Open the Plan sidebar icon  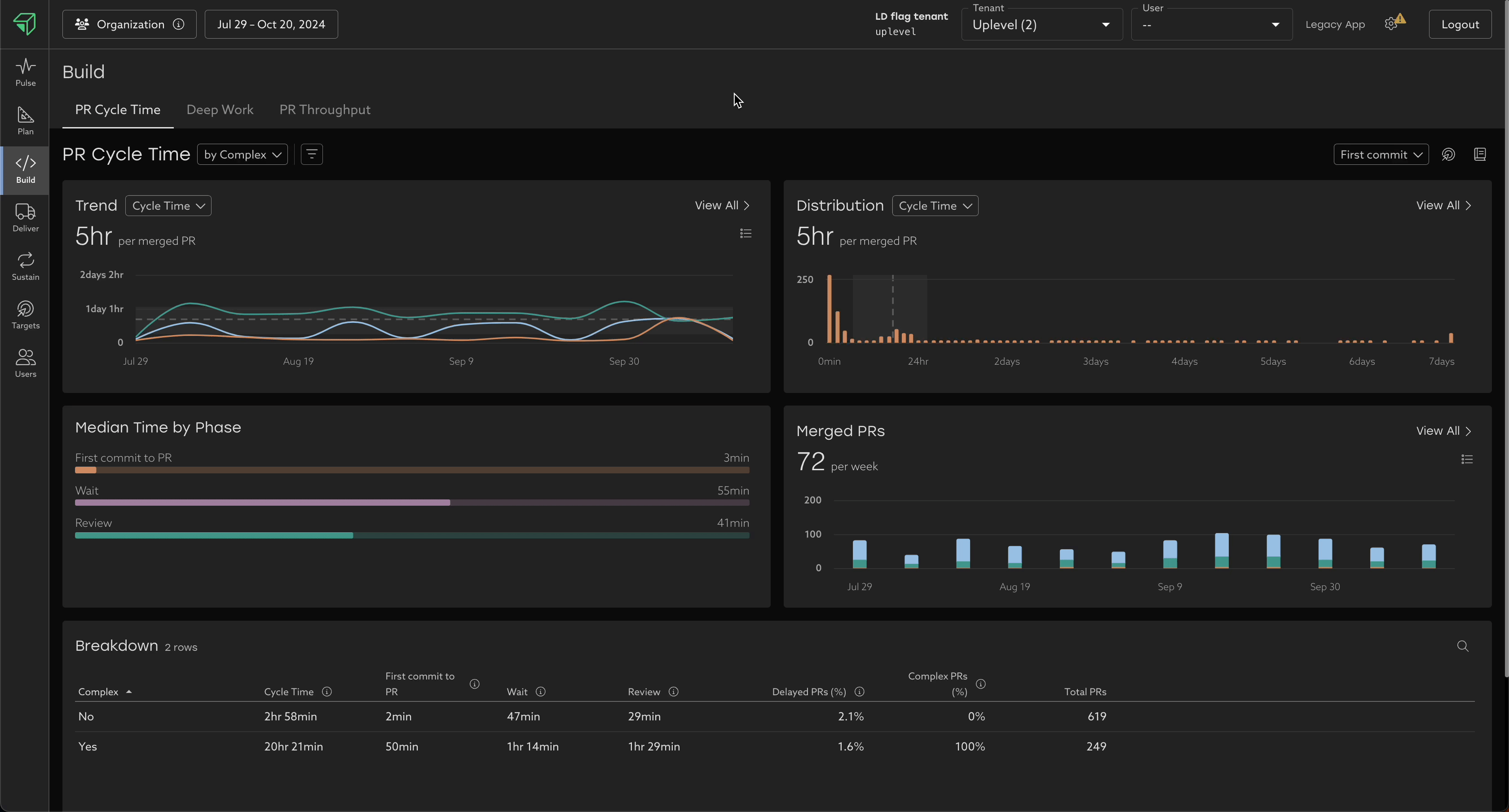tap(25, 121)
